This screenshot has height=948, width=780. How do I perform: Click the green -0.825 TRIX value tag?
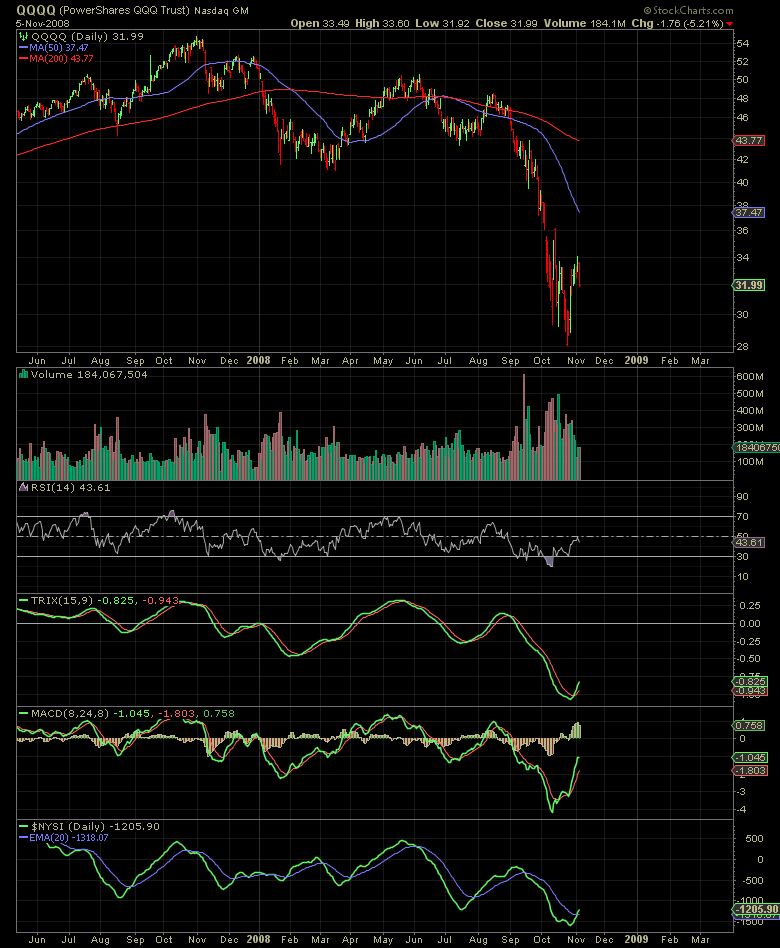[750, 681]
